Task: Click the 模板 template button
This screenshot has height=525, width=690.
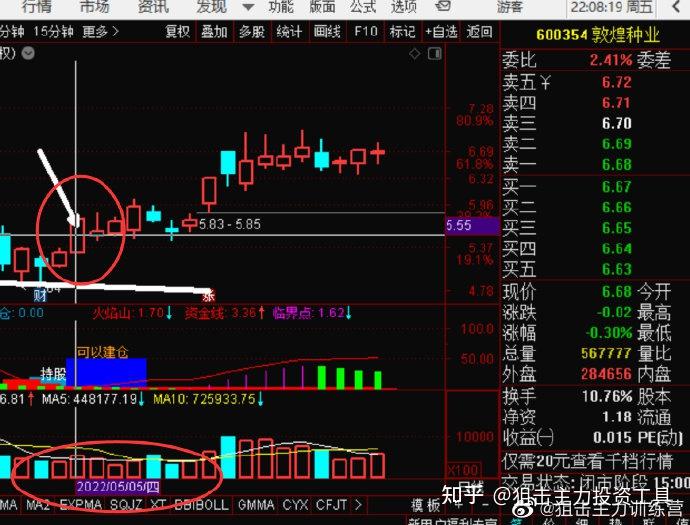Action: click(426, 506)
